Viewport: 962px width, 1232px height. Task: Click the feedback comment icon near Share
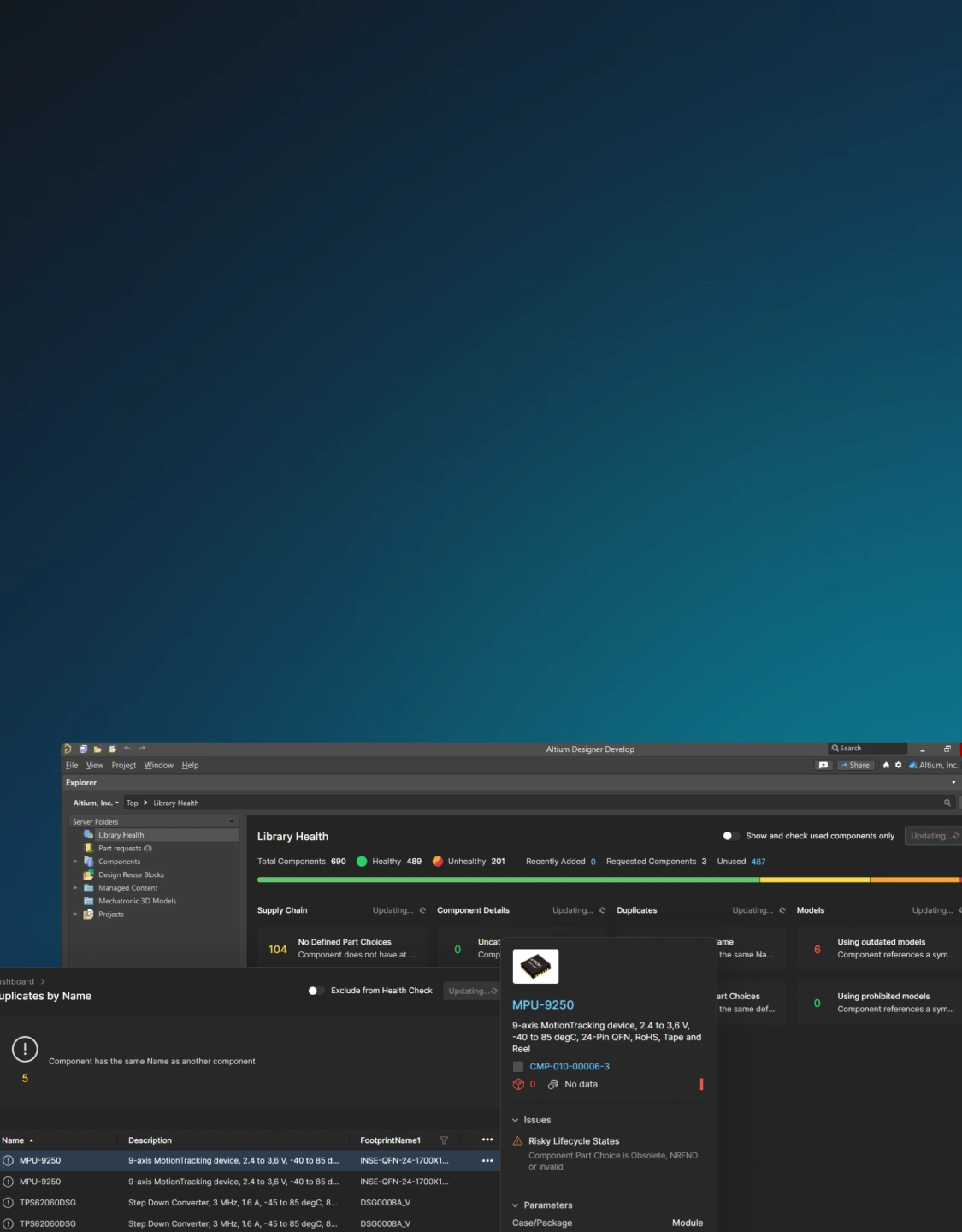coord(823,766)
